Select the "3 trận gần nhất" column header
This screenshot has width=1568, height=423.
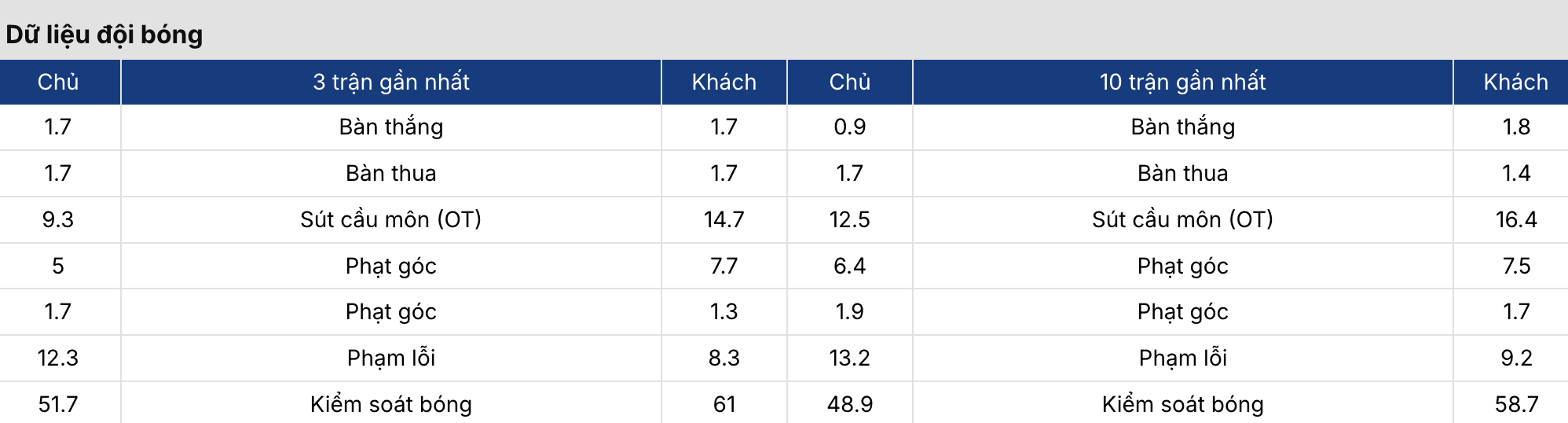391,82
